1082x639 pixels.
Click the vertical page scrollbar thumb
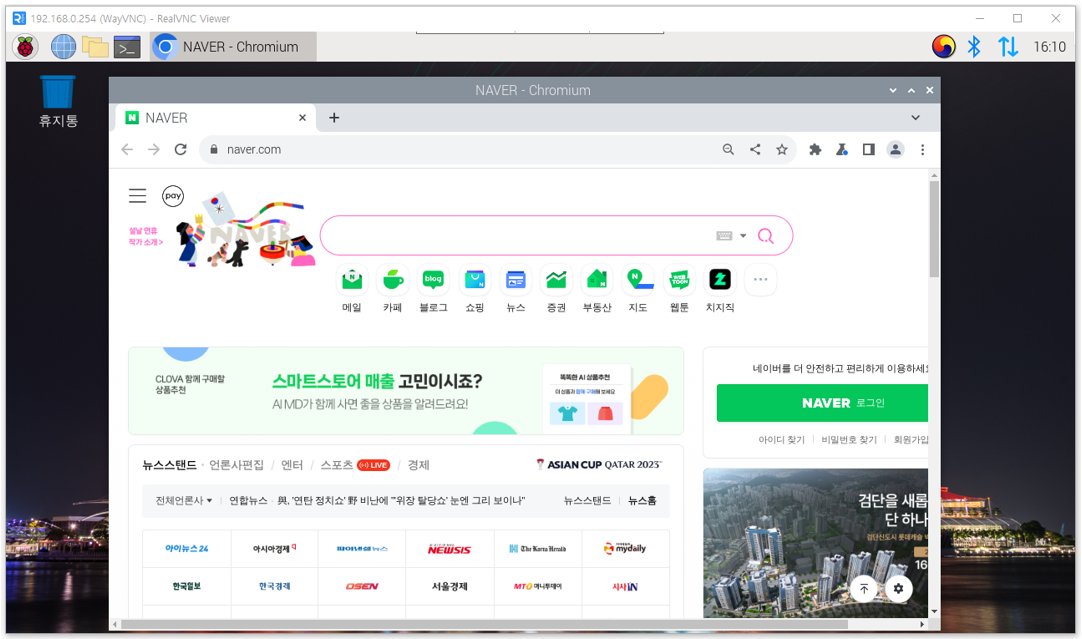tap(934, 229)
